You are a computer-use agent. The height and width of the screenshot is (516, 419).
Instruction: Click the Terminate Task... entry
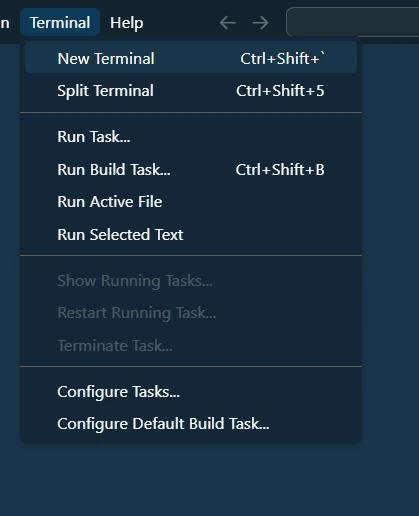tap(191, 345)
